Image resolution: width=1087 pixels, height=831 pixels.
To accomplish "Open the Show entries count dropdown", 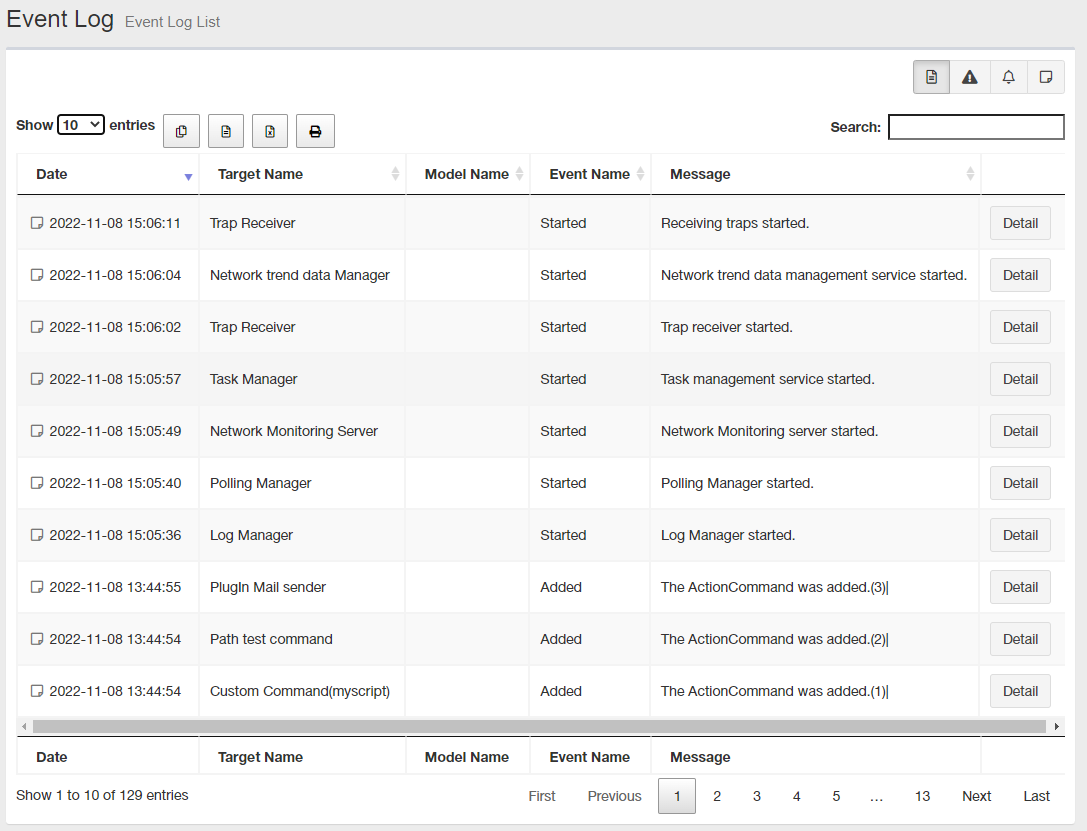I will [x=81, y=125].
